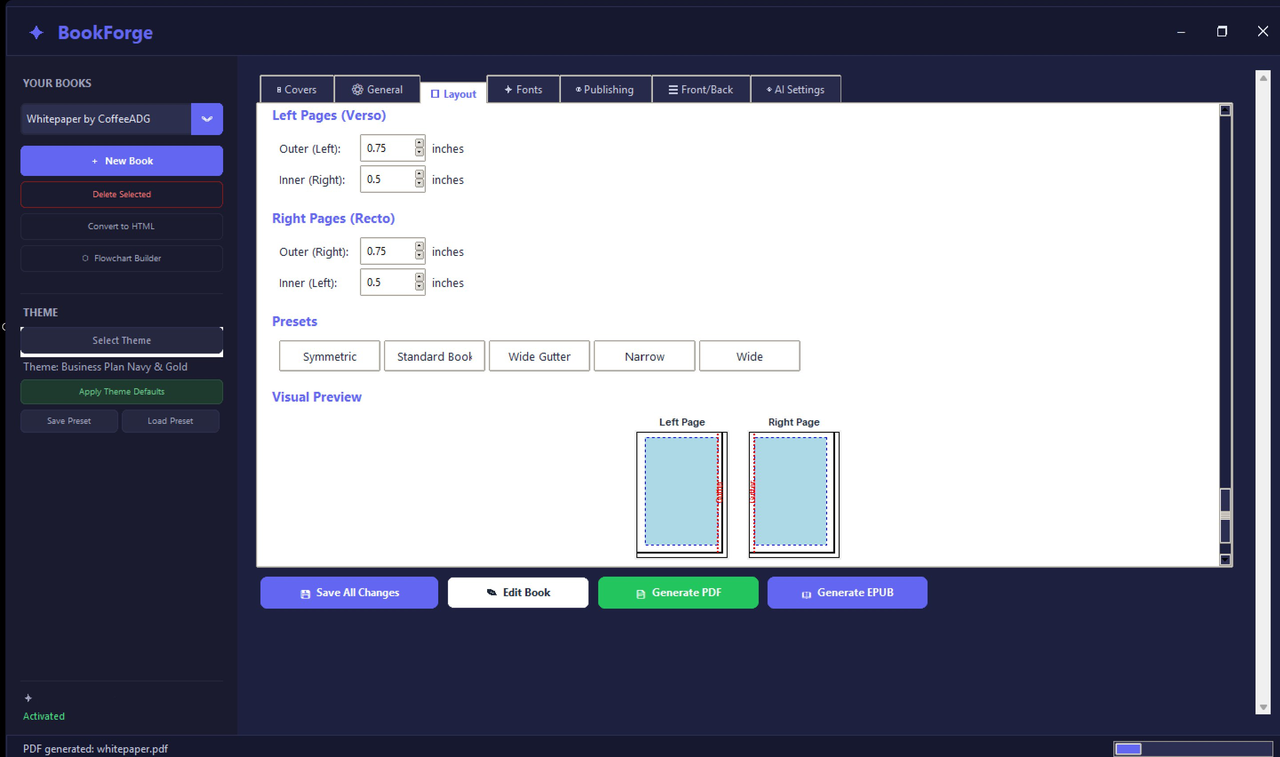Screen dimensions: 1280x757
Task: Click the sparkle icon above Activated
Action: point(28,698)
